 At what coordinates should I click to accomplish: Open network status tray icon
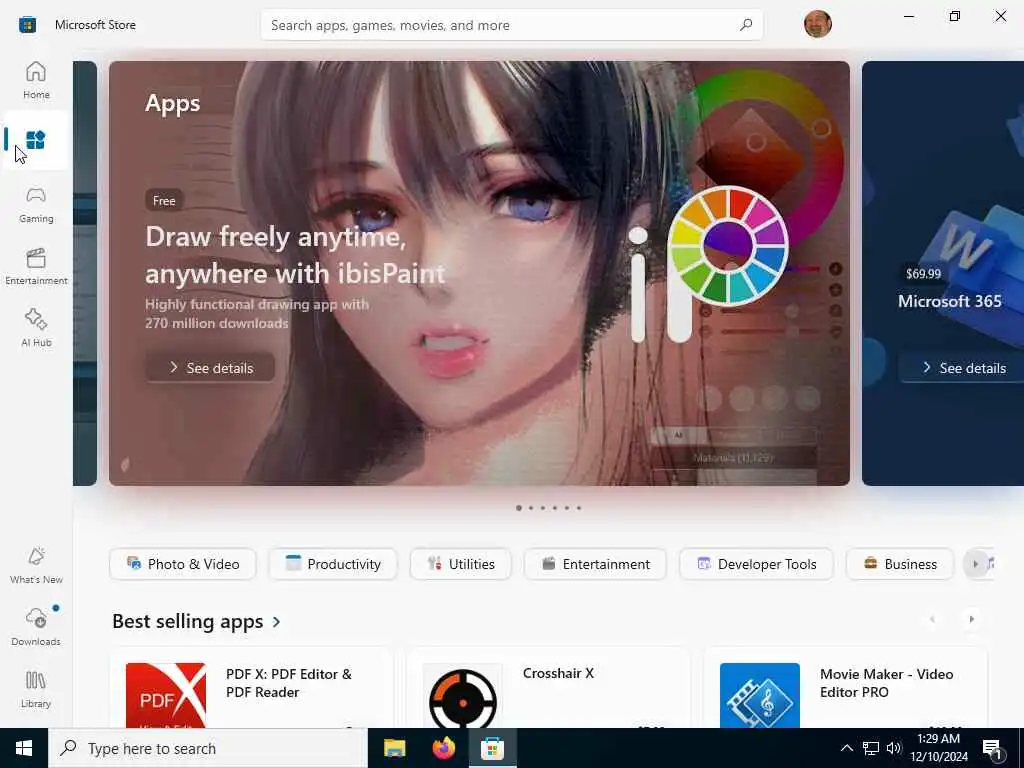(871, 748)
